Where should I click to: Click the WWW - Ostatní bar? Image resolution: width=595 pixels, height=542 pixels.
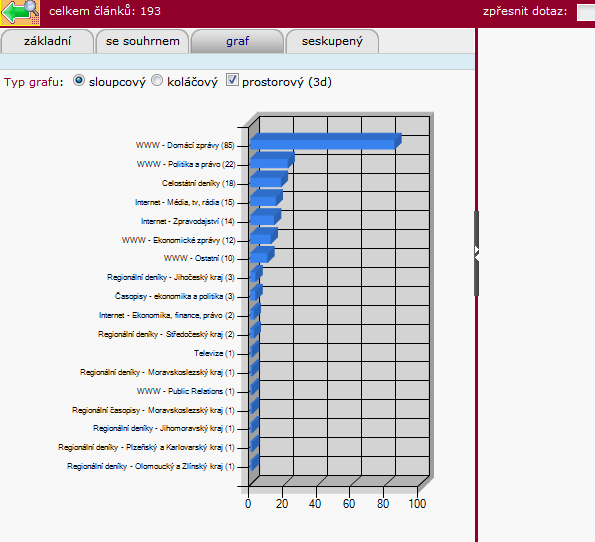(262, 255)
